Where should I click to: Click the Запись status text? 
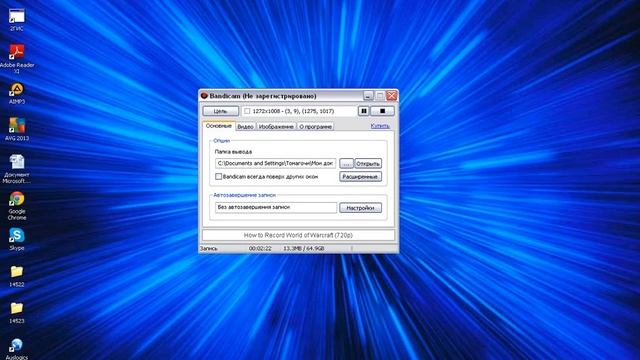click(x=209, y=248)
